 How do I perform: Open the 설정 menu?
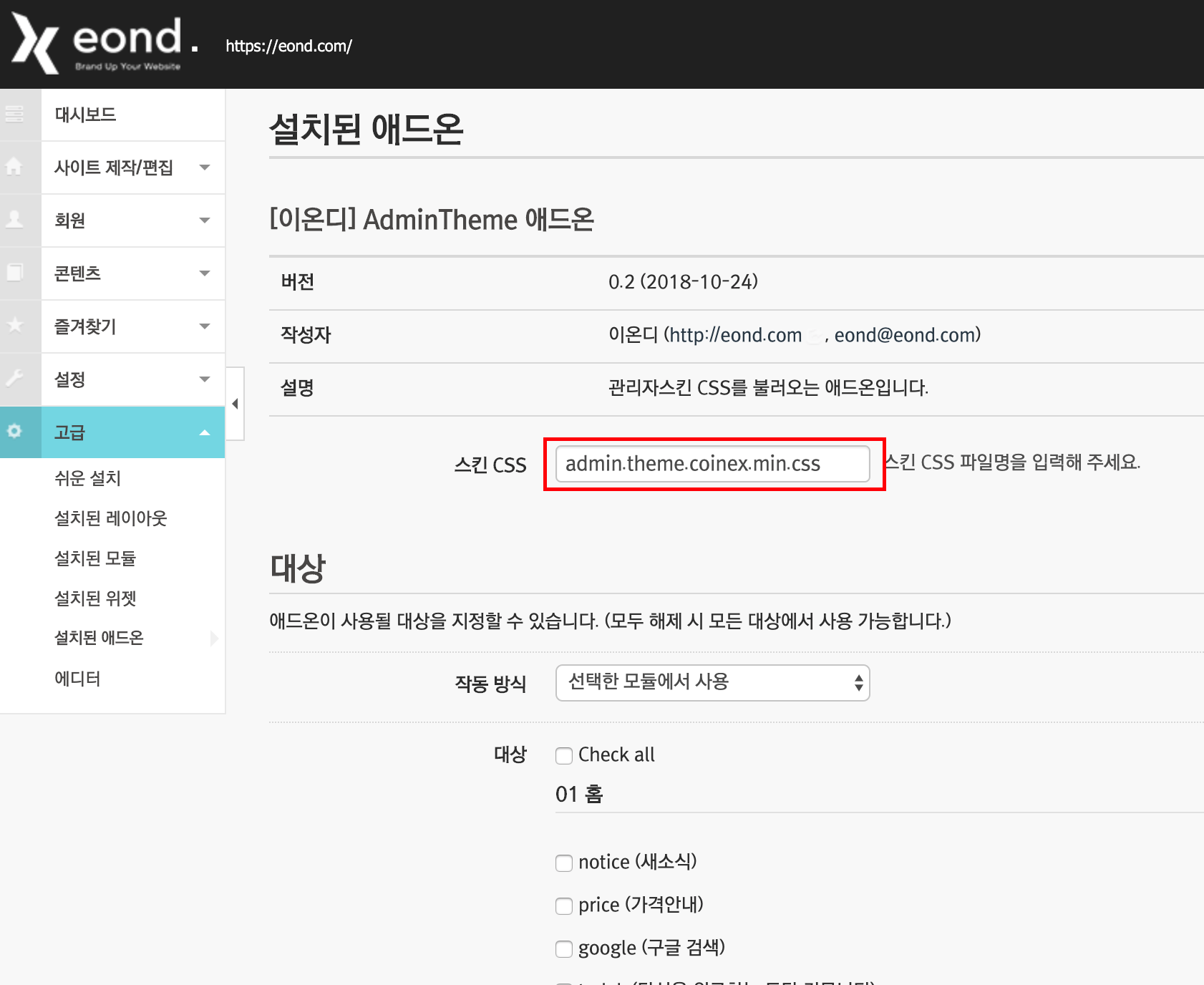tap(70, 379)
